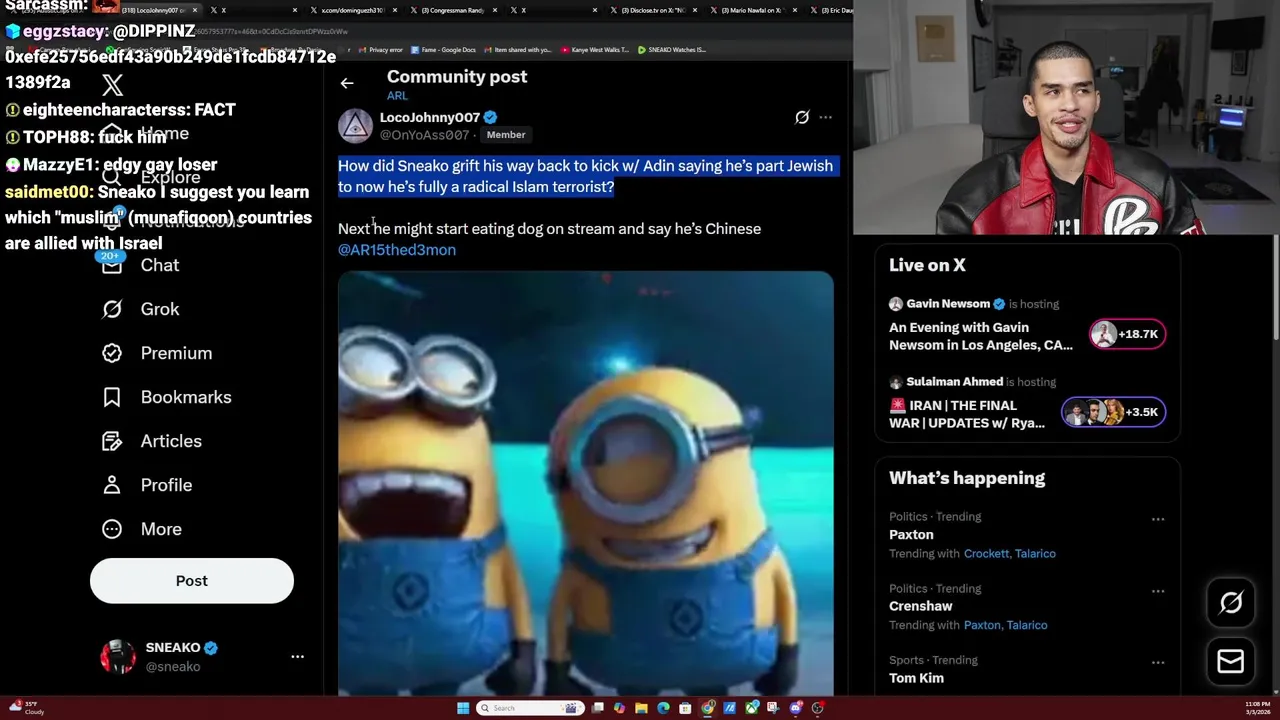Click the Crockett trending link
This screenshot has height=720, width=1280.
click(x=986, y=554)
